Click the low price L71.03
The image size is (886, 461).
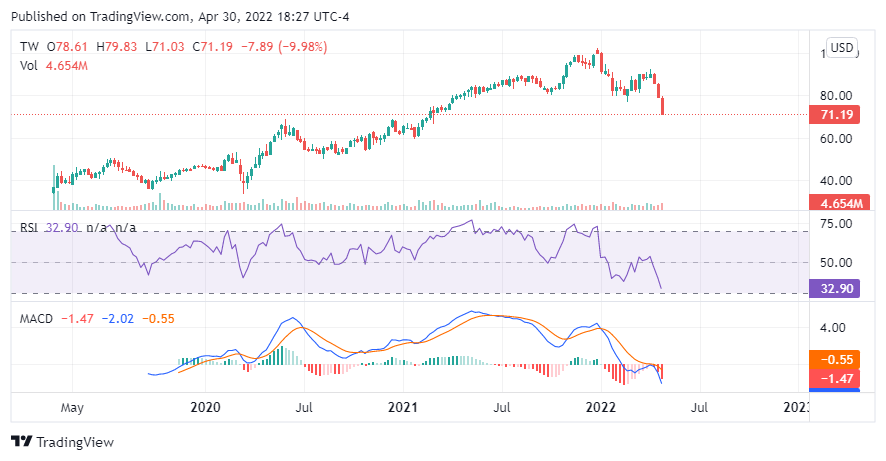point(165,47)
